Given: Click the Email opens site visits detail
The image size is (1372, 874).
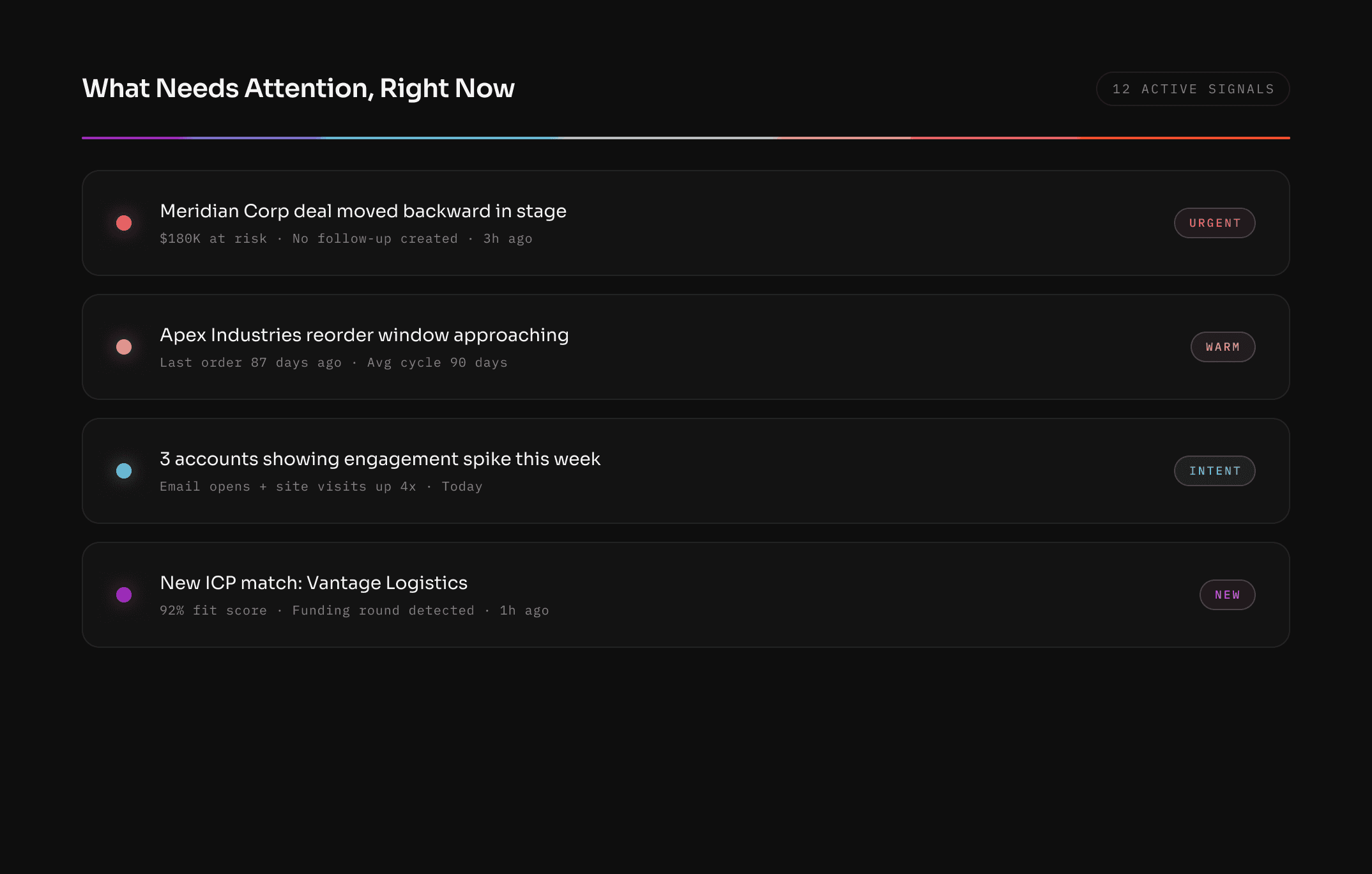Looking at the screenshot, I should pyautogui.click(x=321, y=486).
